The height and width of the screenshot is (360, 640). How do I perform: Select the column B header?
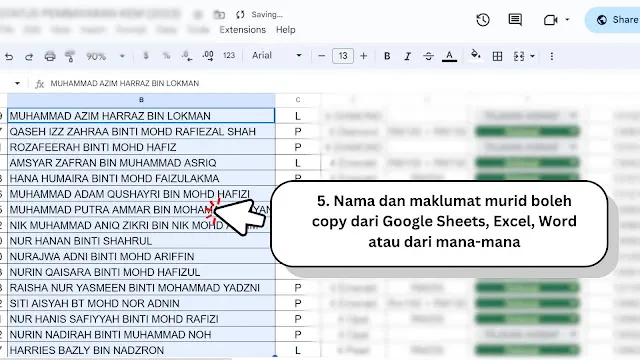[141, 100]
